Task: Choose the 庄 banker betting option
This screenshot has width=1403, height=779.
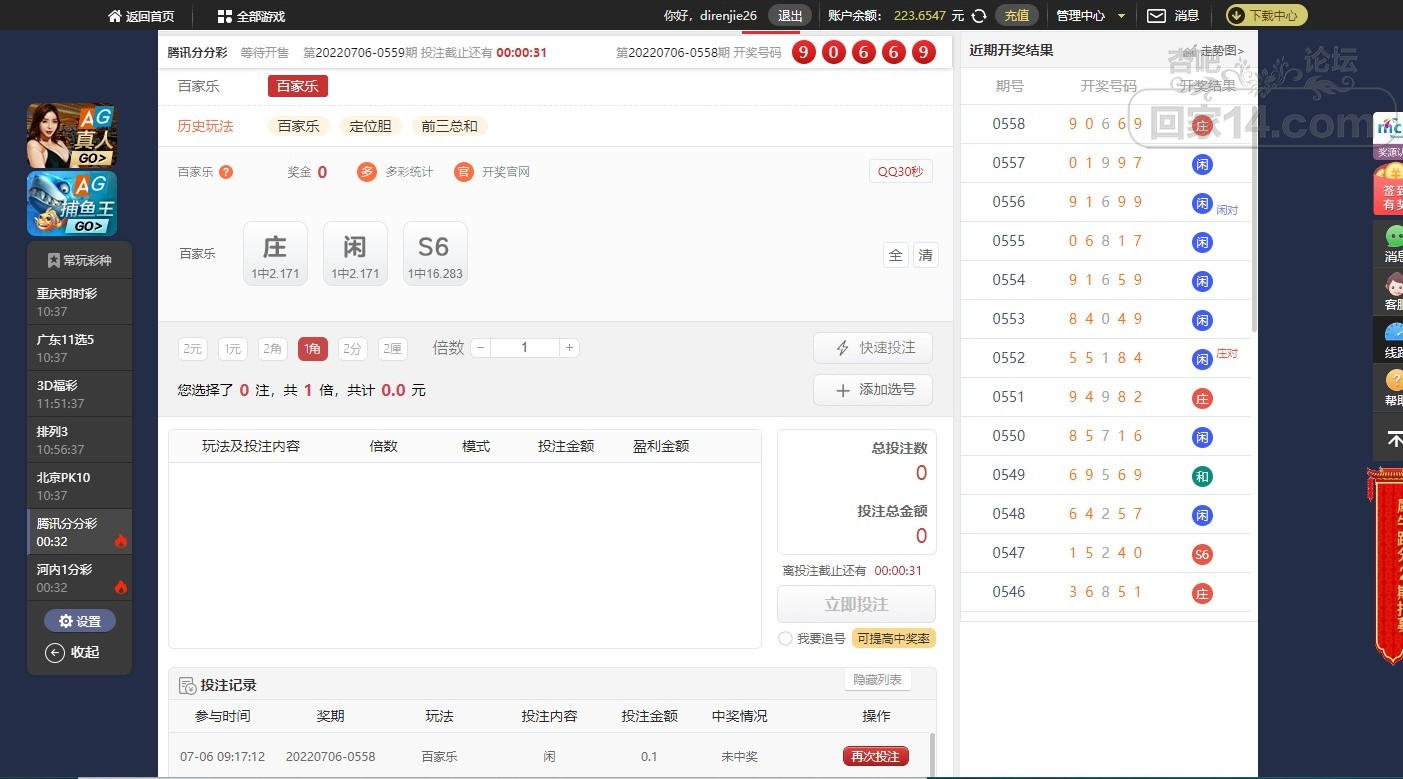Action: (x=275, y=253)
